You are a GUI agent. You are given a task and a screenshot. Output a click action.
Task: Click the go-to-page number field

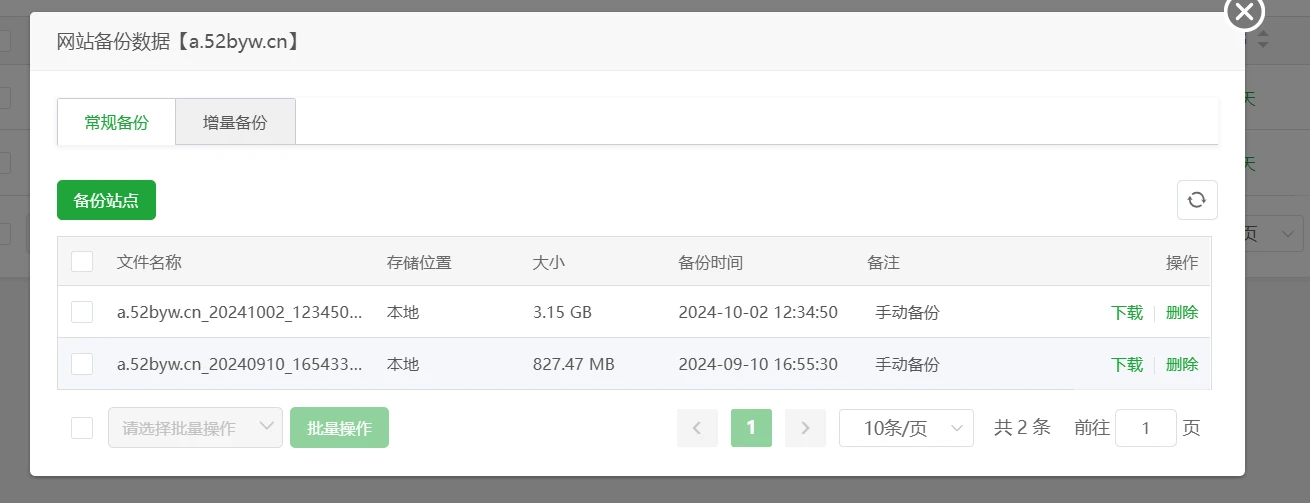click(1145, 428)
